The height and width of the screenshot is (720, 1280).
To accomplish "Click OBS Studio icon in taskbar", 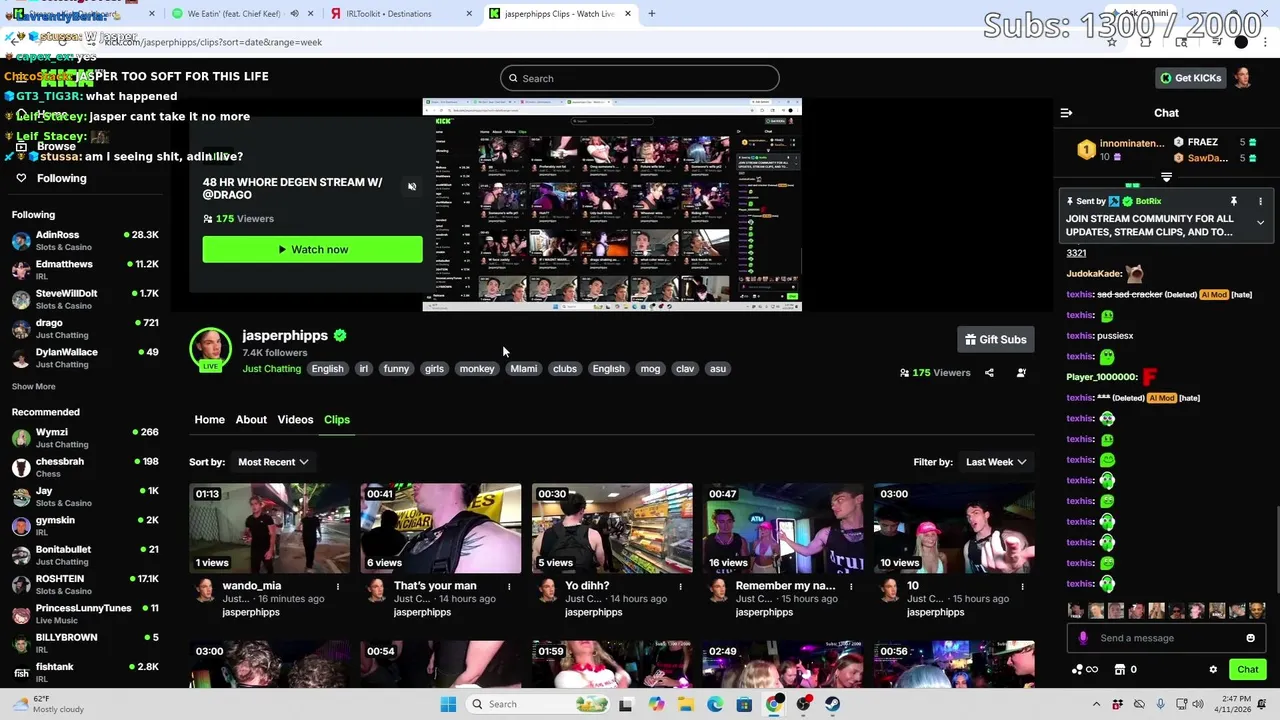I will point(803,704).
